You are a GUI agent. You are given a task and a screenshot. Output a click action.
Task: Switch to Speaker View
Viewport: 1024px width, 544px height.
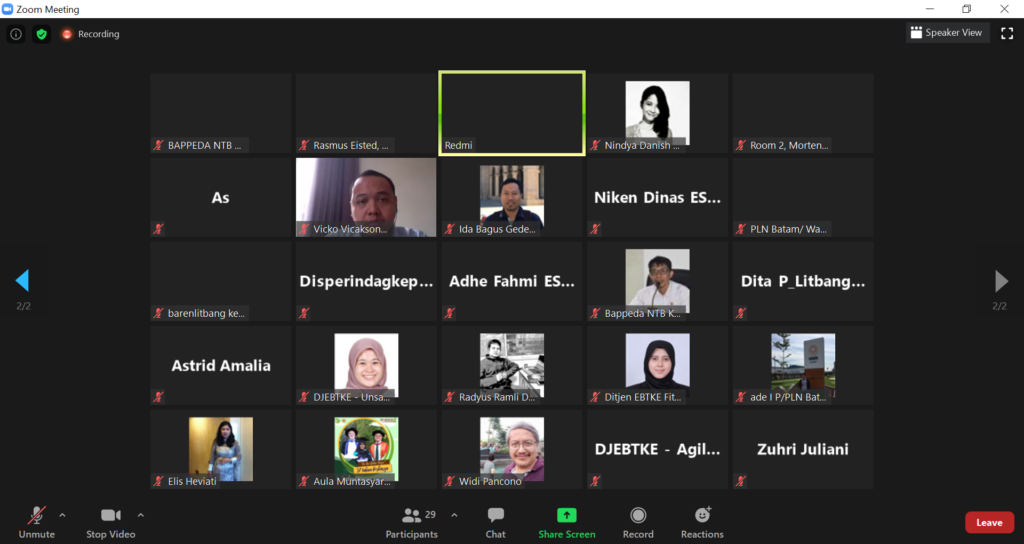(946, 33)
